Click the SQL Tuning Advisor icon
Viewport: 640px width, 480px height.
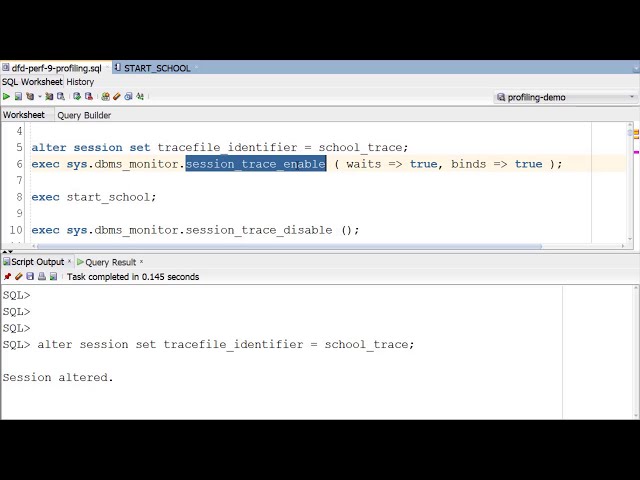click(x=61, y=96)
